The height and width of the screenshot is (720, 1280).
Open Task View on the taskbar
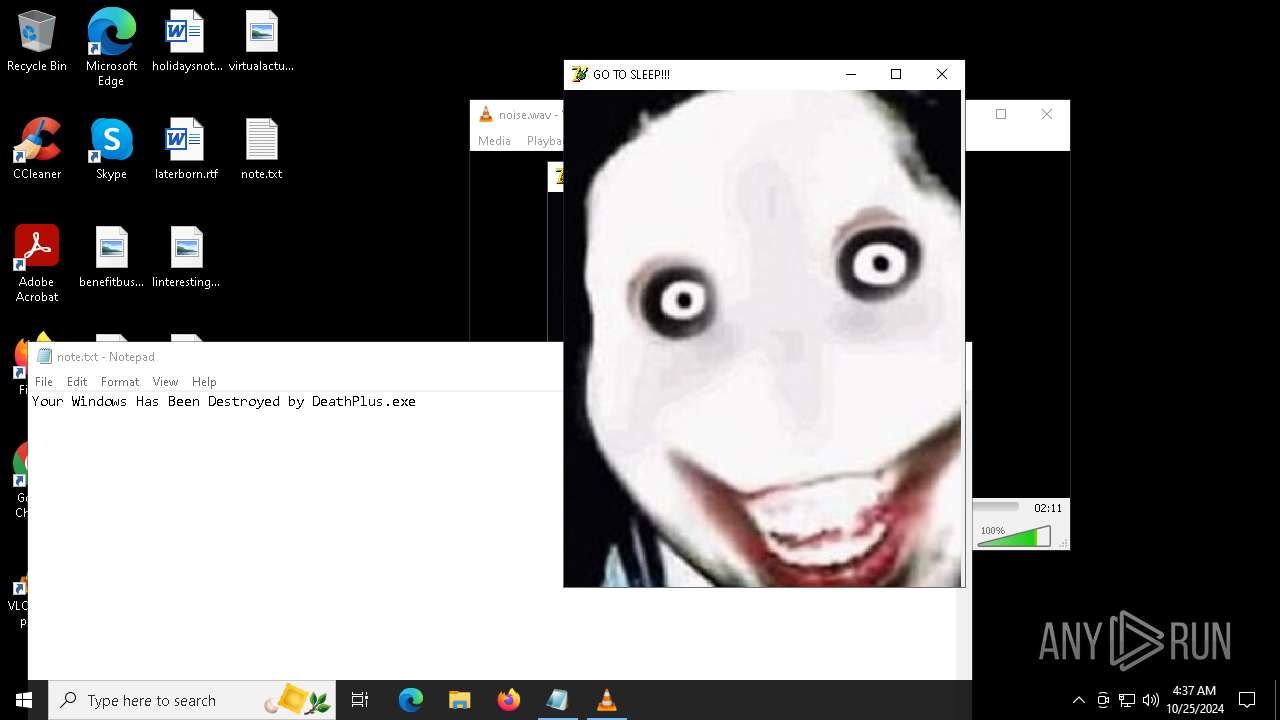tap(360, 700)
